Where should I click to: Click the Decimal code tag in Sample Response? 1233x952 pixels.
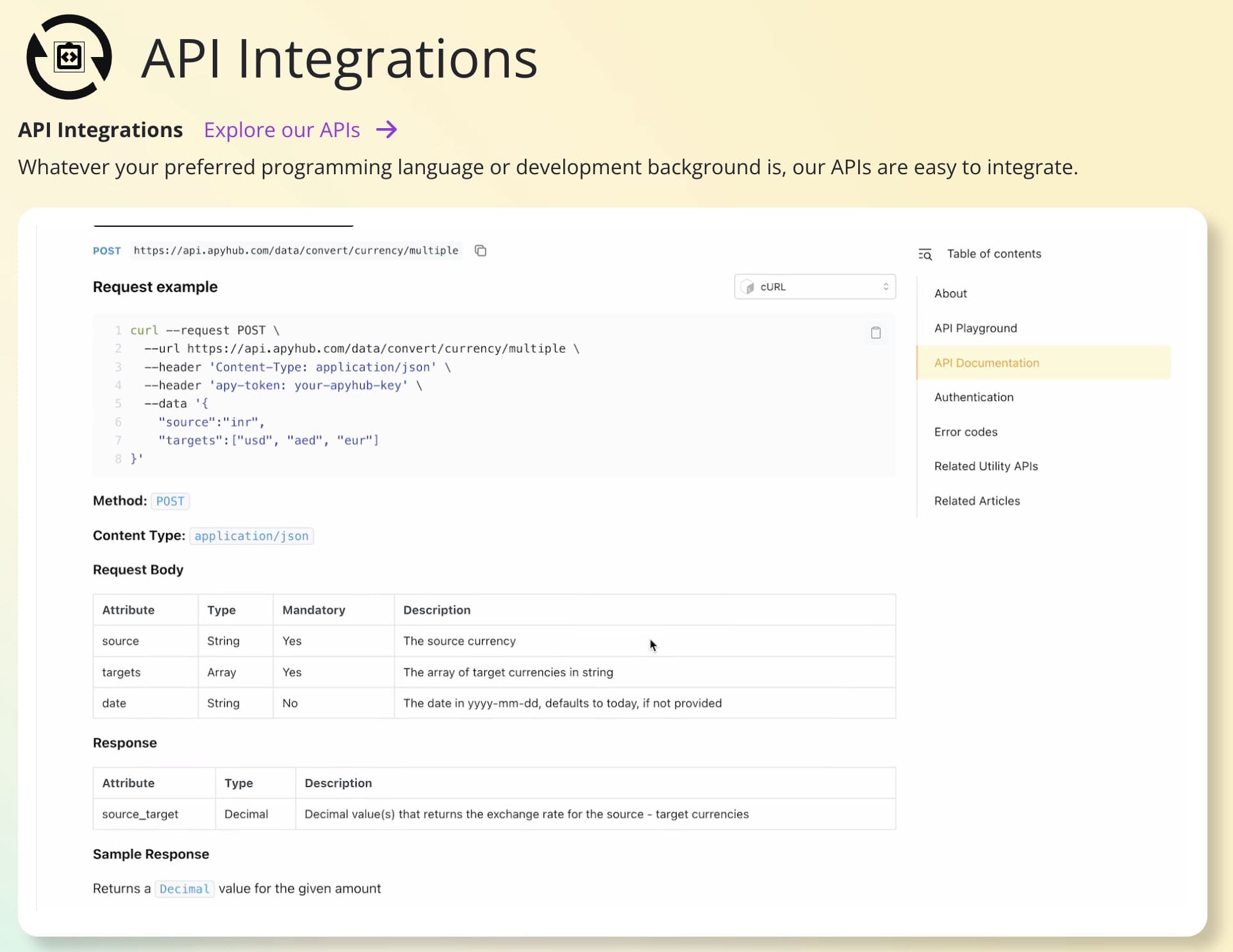[x=185, y=889]
